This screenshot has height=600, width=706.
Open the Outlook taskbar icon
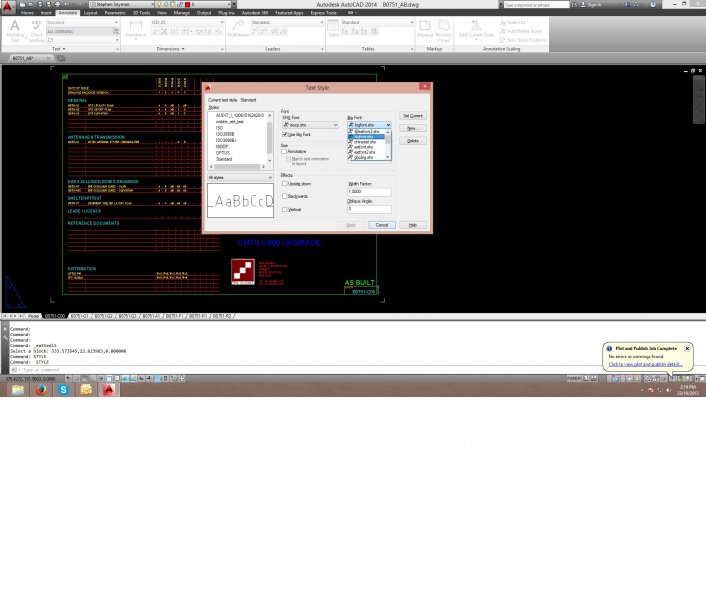pos(86,390)
